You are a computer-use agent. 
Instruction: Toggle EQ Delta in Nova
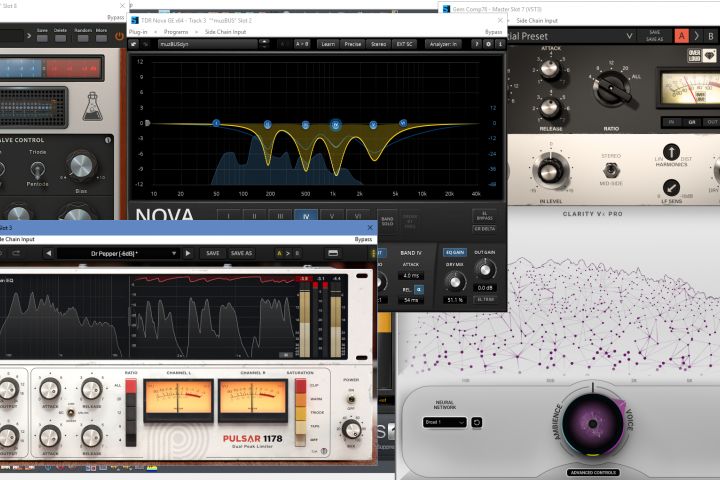pos(484,228)
